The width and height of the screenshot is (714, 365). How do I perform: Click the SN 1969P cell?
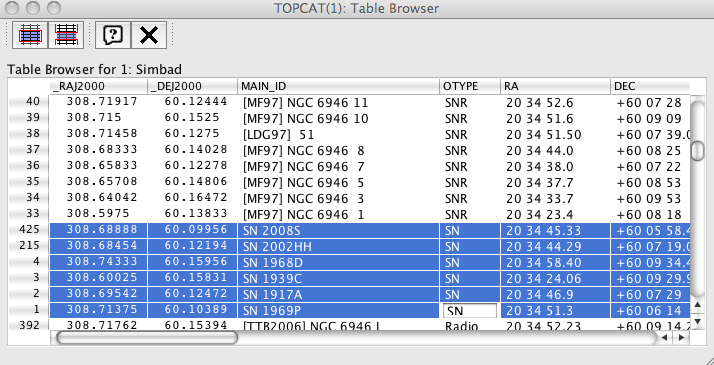(x=338, y=310)
